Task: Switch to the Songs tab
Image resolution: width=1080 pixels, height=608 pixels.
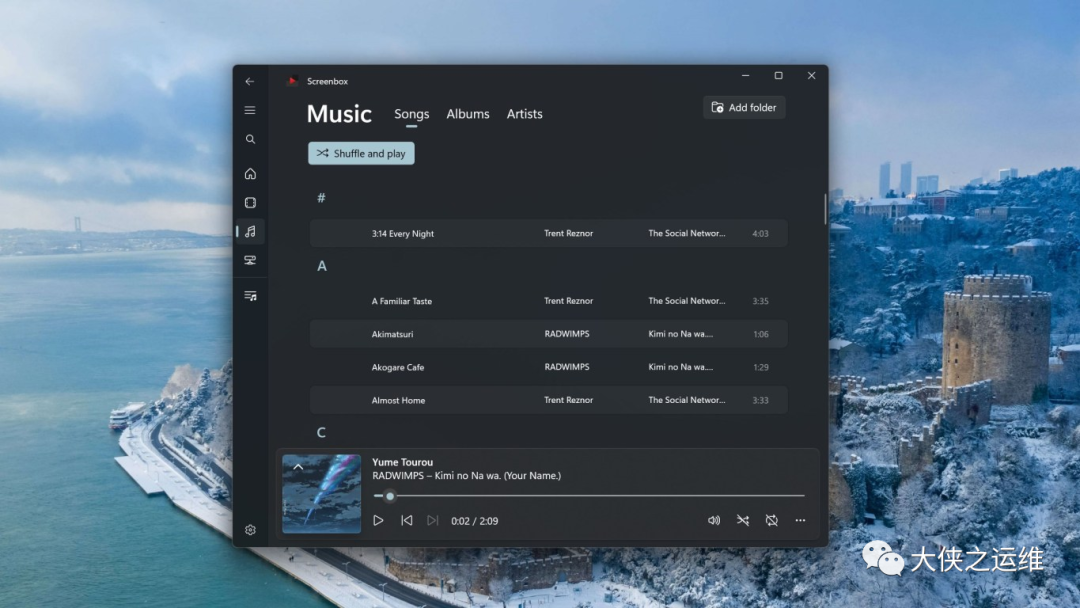Action: (x=412, y=114)
